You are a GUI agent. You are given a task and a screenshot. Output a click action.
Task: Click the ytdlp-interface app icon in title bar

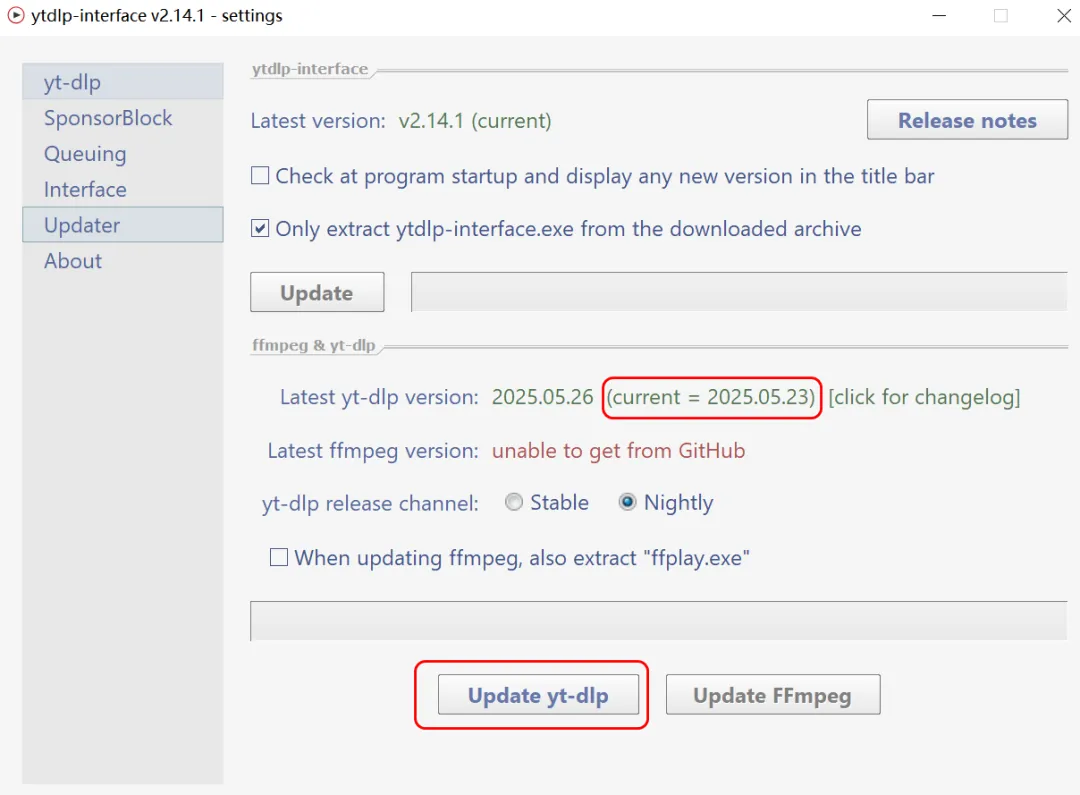[x=15, y=15]
